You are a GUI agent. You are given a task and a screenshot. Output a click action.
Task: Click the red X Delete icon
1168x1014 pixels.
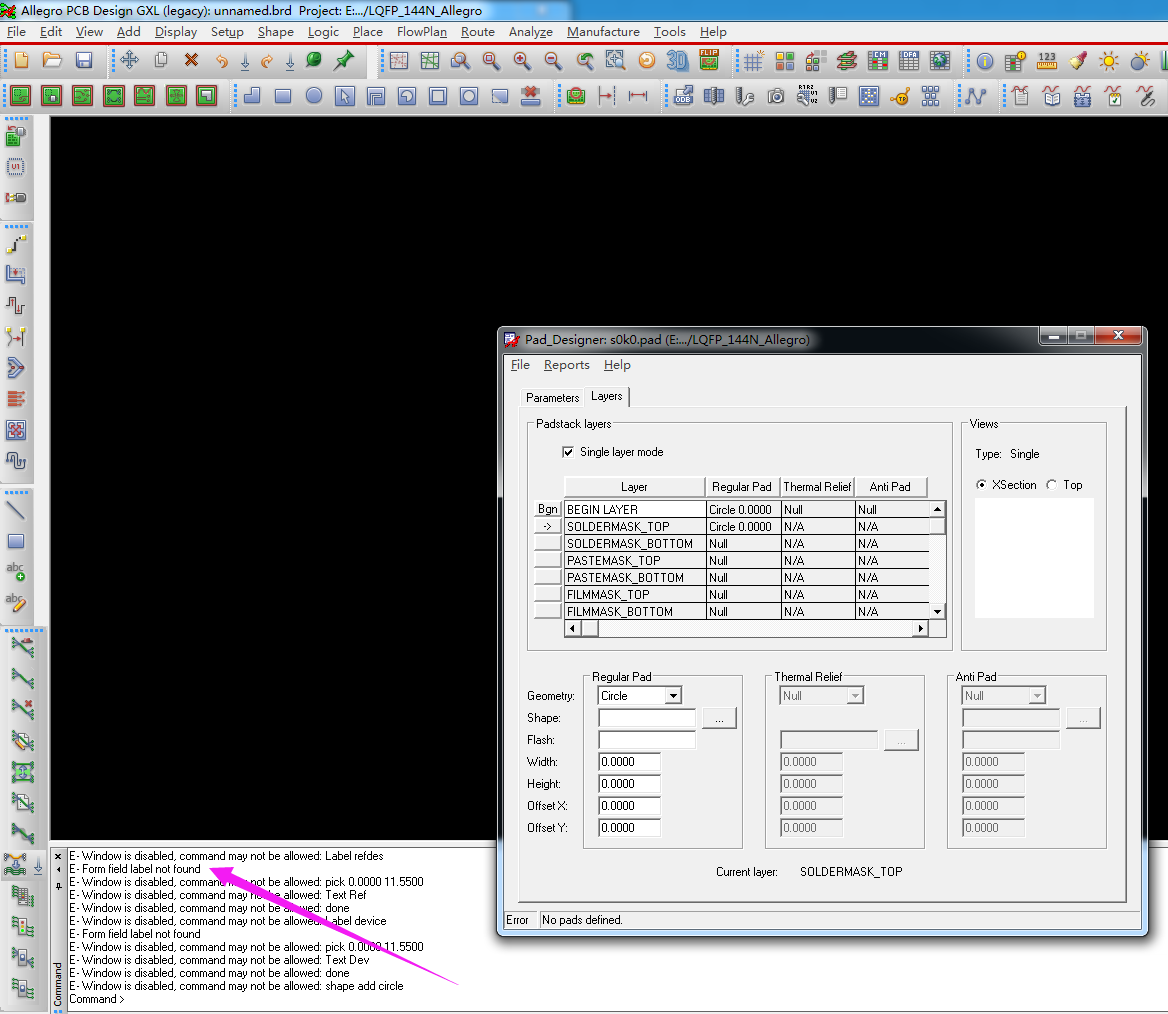click(191, 61)
